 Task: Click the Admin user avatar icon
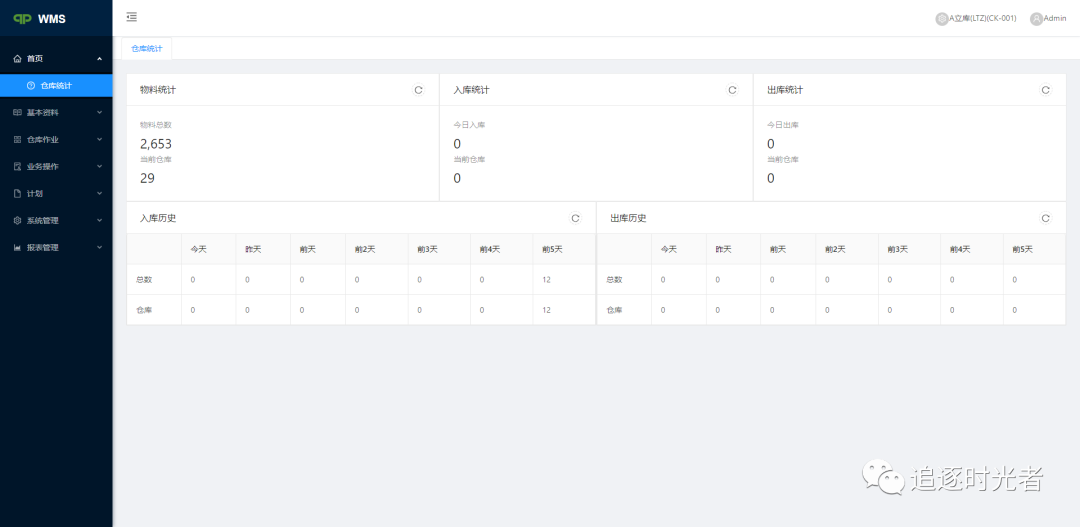[1036, 19]
